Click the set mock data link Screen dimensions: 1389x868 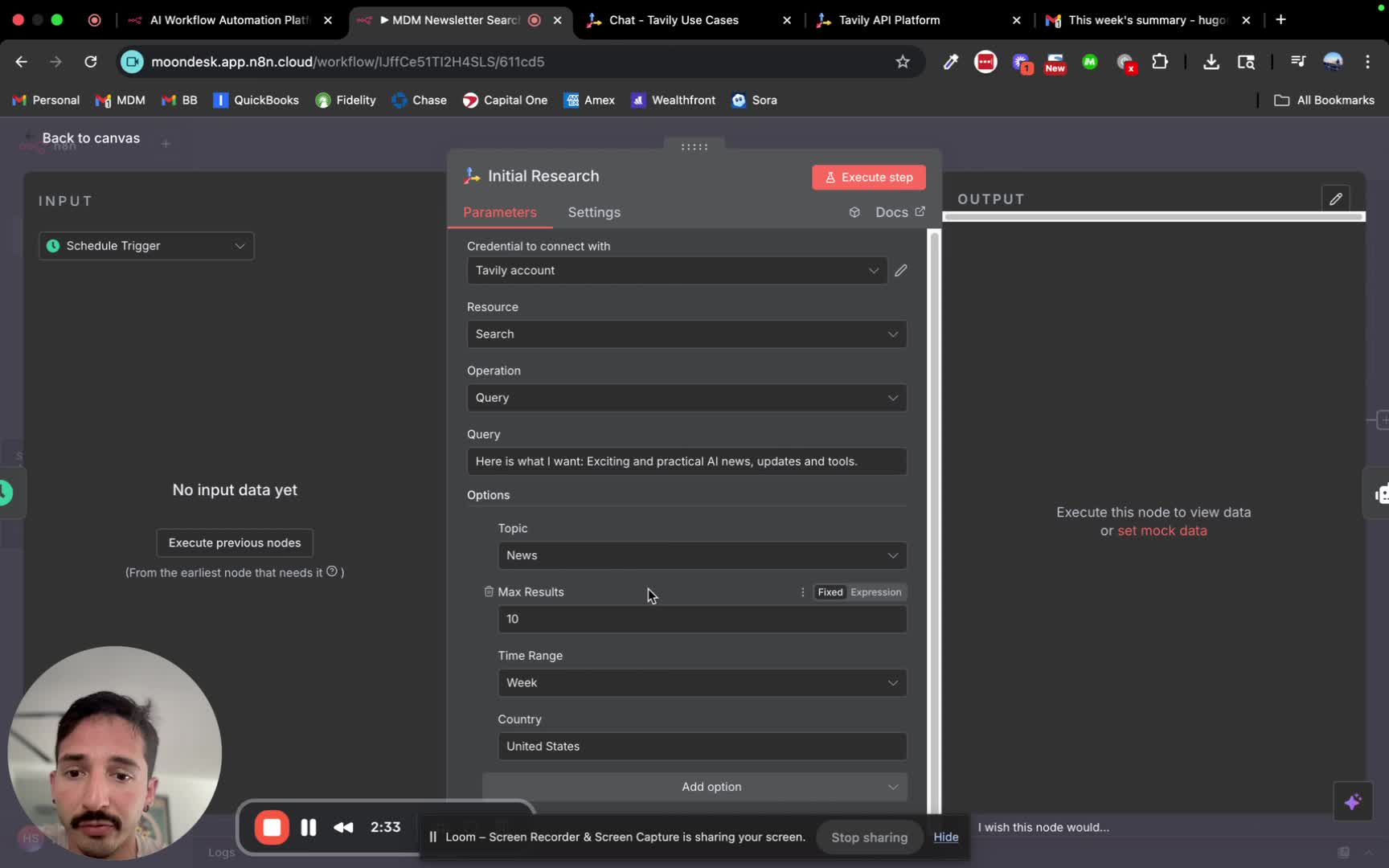[x=1162, y=530]
